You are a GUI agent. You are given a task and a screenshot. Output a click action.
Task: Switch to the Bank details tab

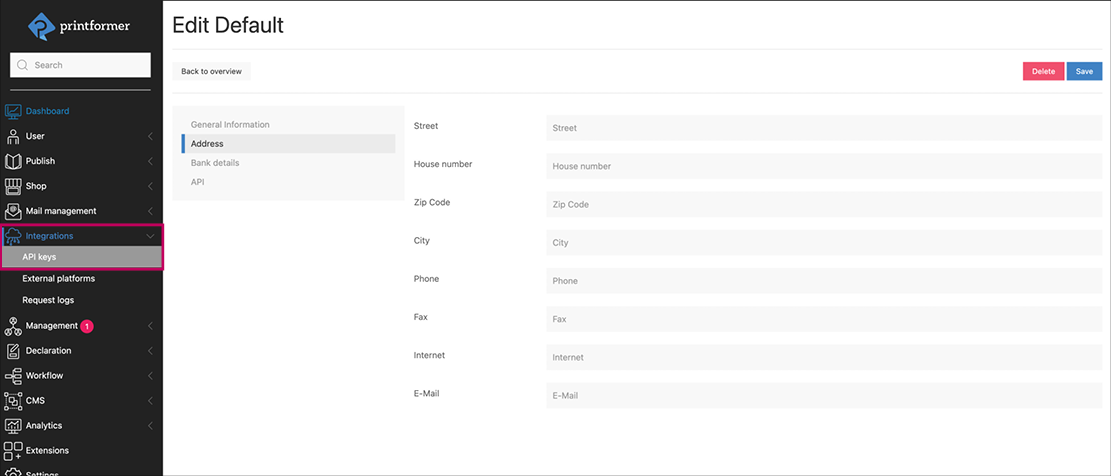tap(215, 163)
